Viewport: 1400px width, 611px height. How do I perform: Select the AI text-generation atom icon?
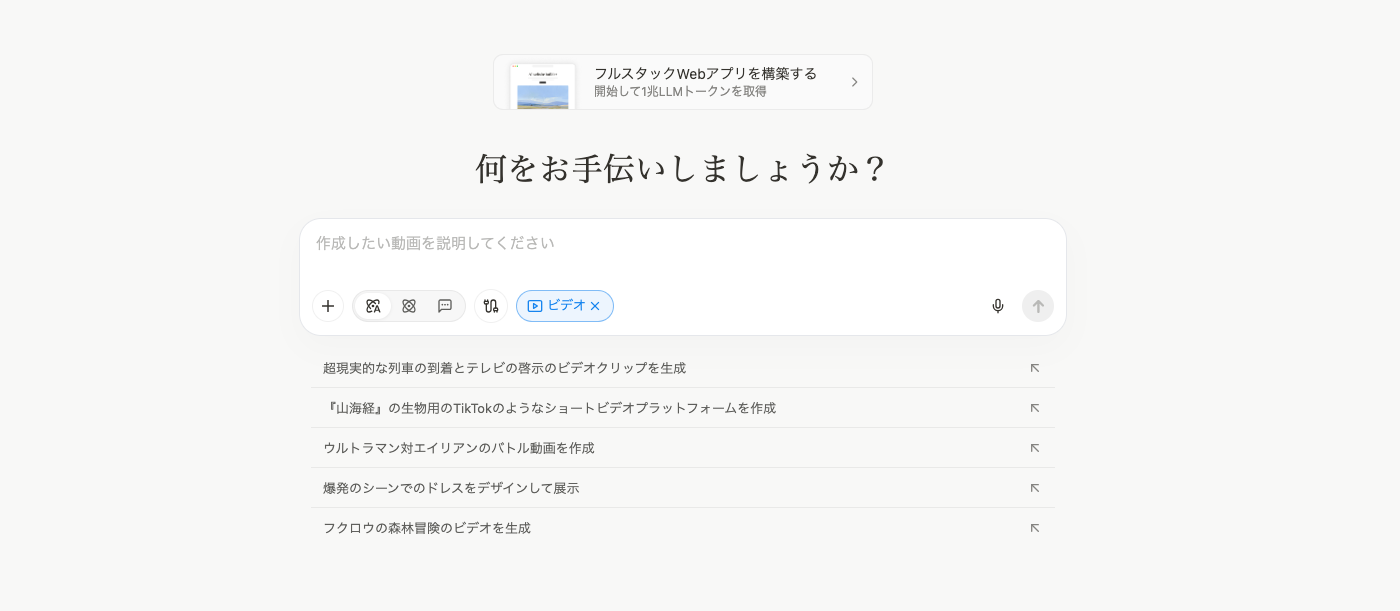click(x=373, y=306)
